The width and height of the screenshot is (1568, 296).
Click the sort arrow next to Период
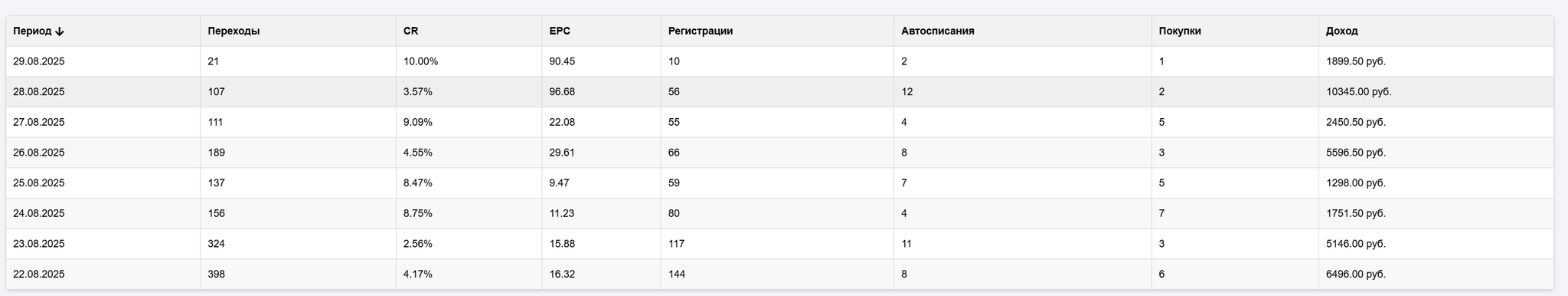coord(60,31)
